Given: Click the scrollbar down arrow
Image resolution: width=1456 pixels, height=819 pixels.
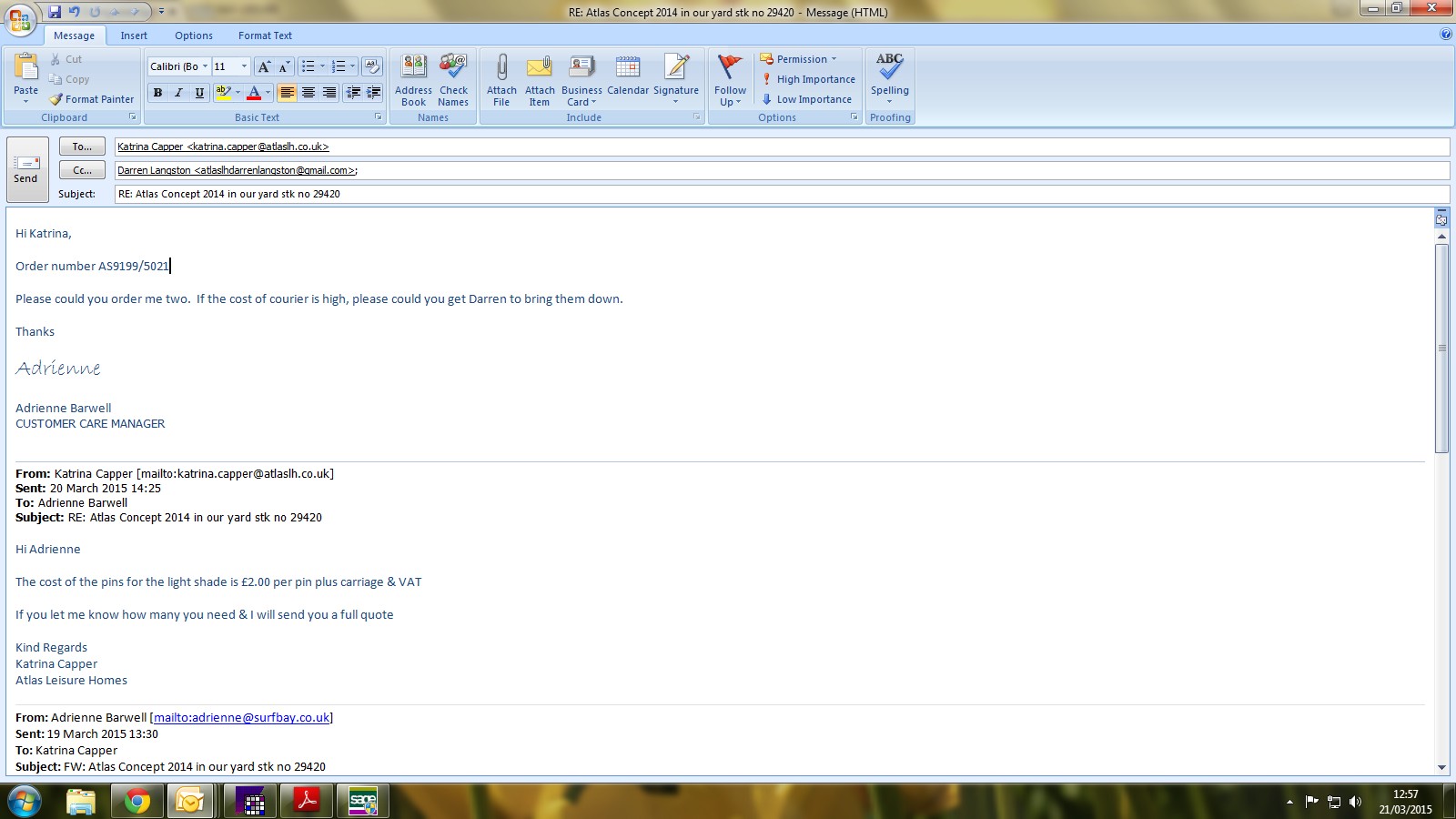Looking at the screenshot, I should [x=1441, y=767].
